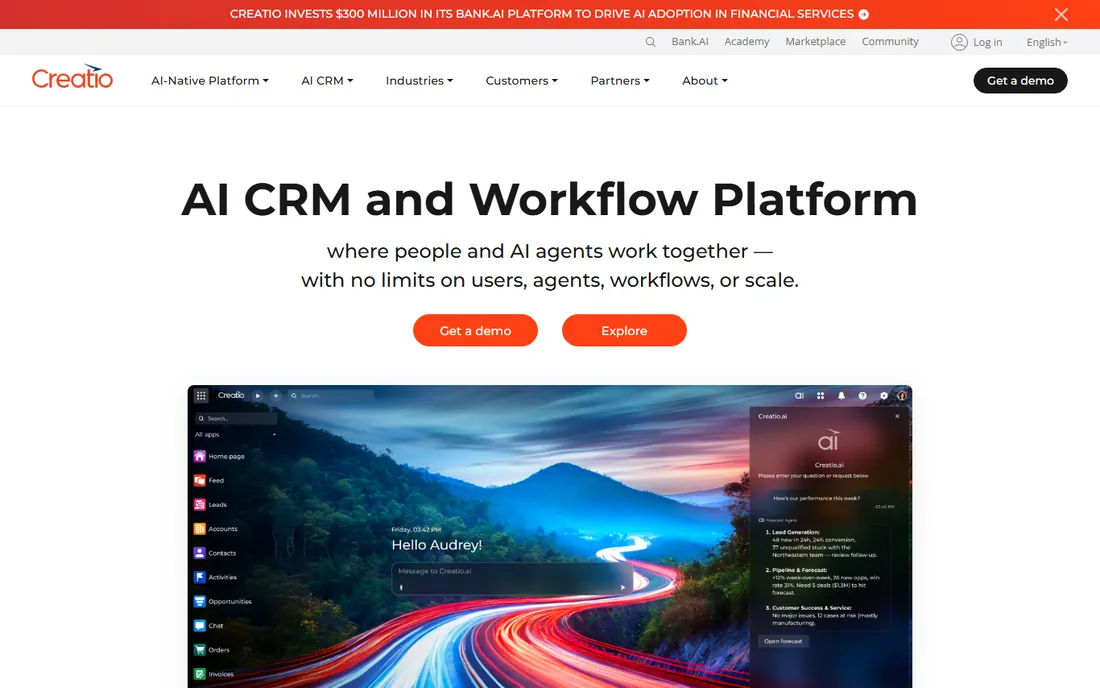Click the Message to Creatio.ai input field
Image resolution: width=1100 pixels, height=688 pixels.
pos(511,579)
